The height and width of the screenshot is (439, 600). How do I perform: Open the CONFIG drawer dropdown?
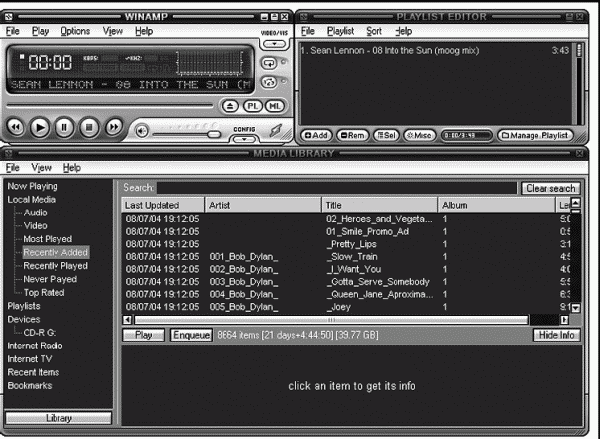[244, 135]
